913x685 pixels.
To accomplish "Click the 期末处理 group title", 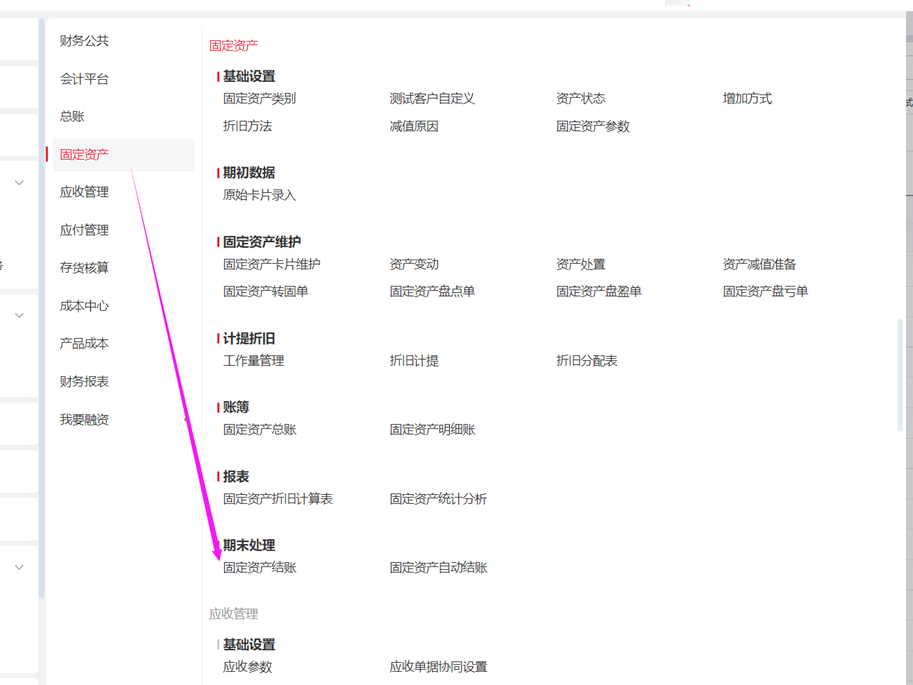I will click(249, 546).
